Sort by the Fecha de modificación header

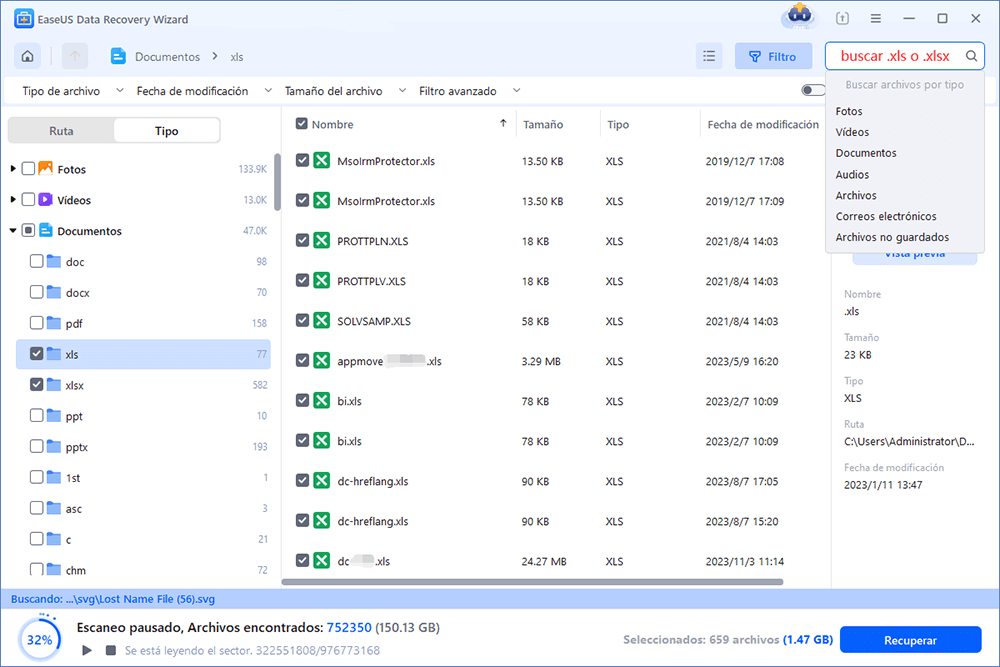(763, 124)
